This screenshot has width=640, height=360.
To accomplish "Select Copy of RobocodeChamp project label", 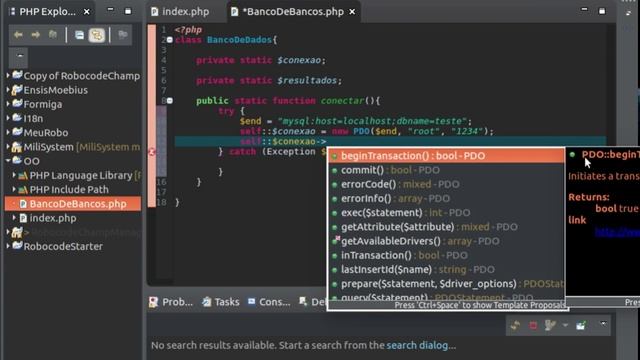I will pyautogui.click(x=82, y=76).
